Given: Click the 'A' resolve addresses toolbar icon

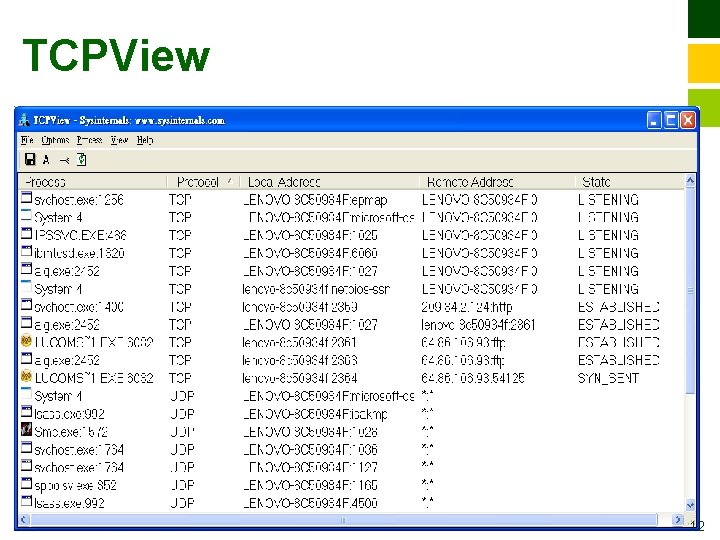Looking at the screenshot, I should pos(46,160).
